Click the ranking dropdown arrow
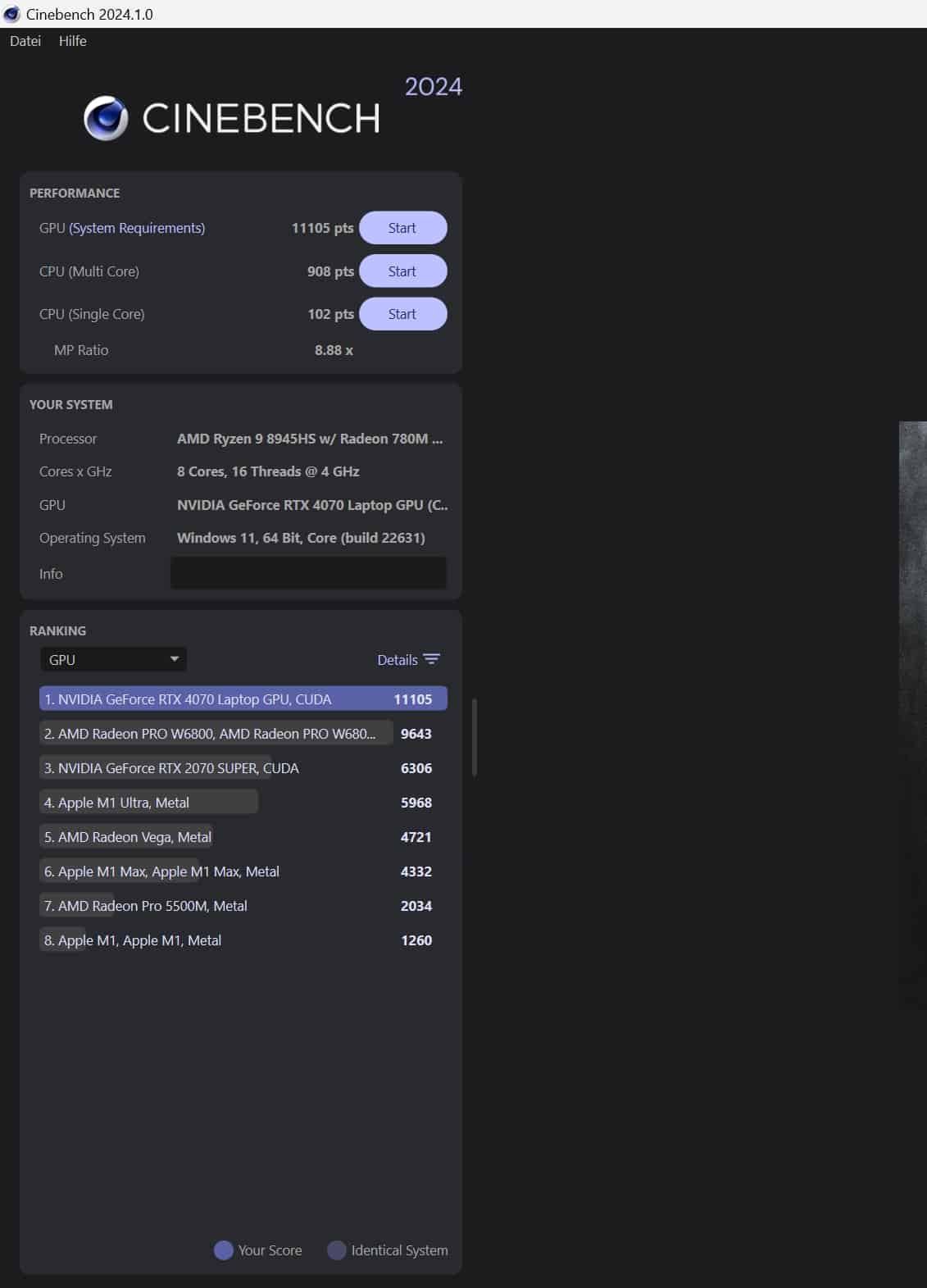Viewport: 927px width, 1288px height. pos(174,659)
